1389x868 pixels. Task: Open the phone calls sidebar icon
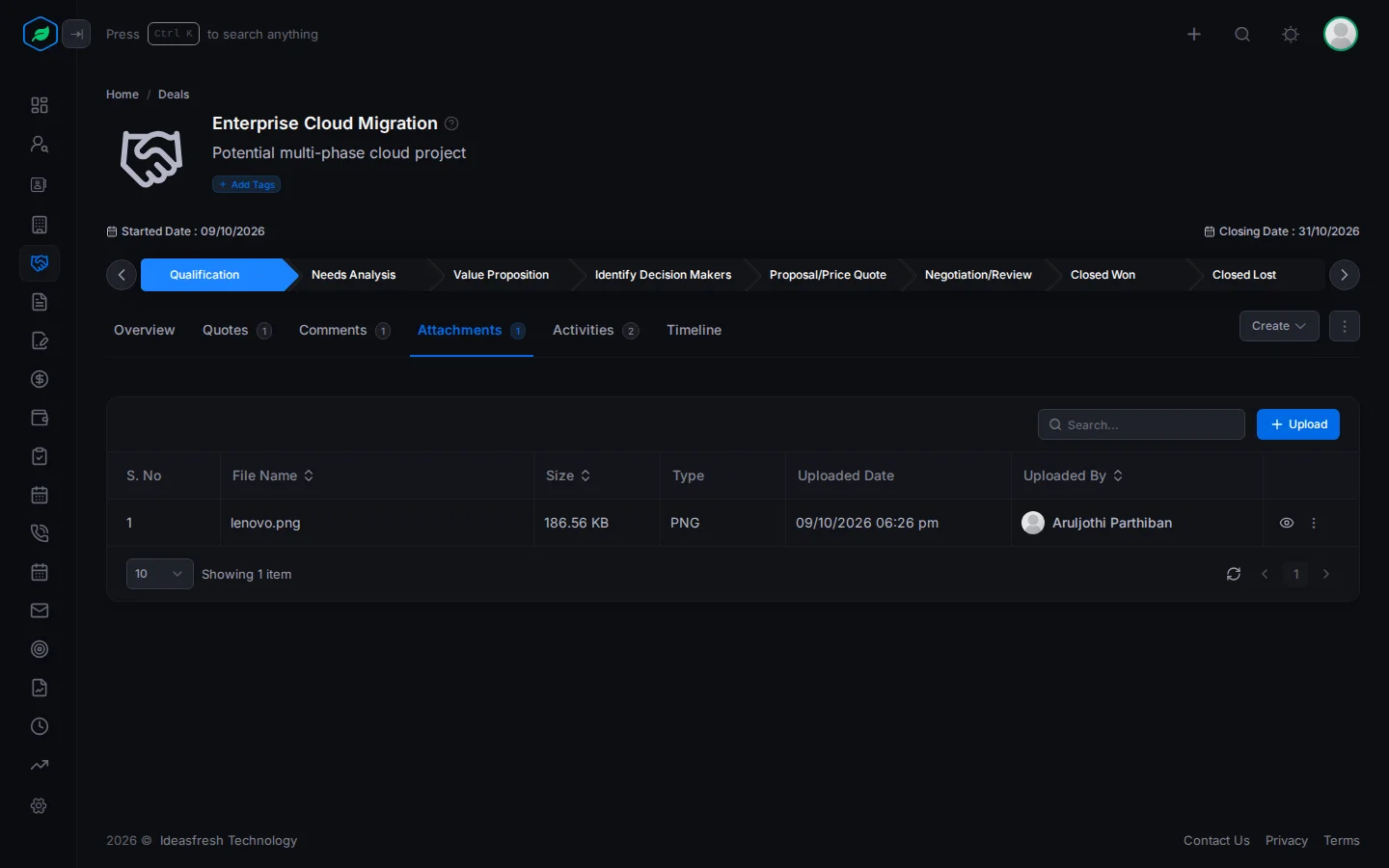[40, 533]
